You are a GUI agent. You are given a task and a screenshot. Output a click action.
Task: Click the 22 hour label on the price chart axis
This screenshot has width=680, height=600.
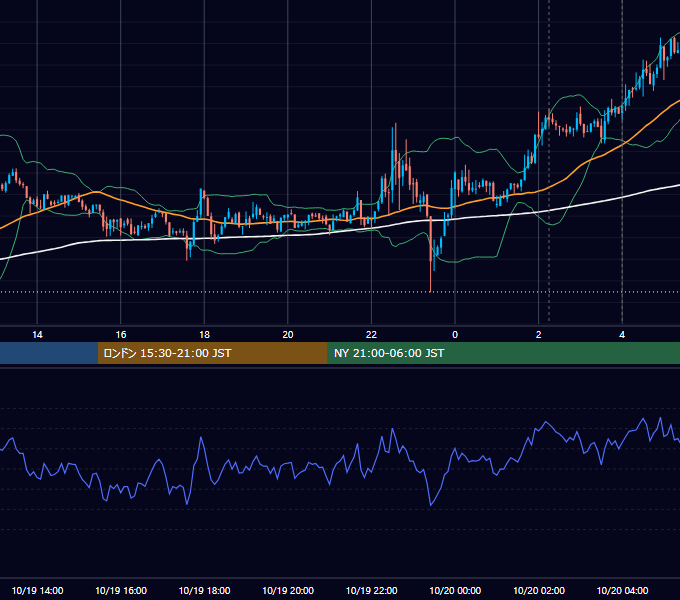point(371,335)
